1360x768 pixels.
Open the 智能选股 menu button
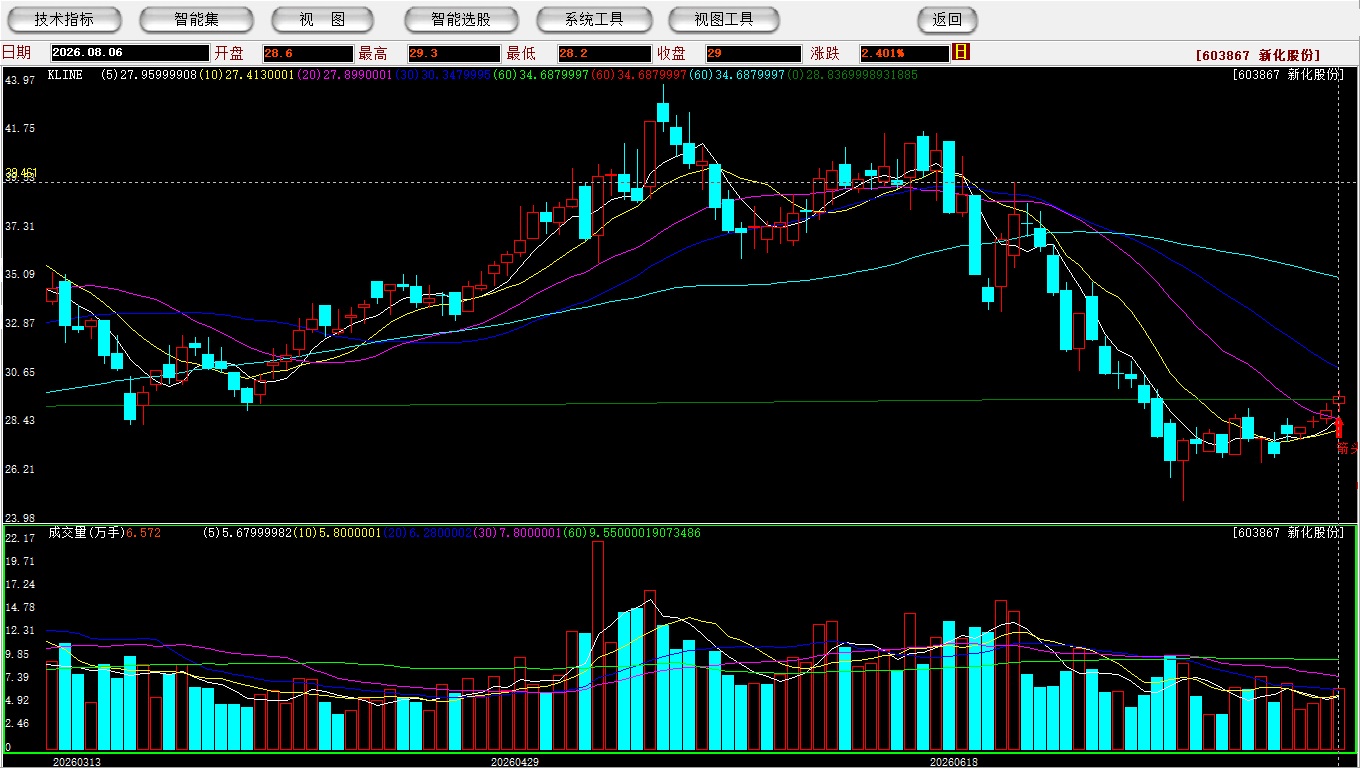461,19
